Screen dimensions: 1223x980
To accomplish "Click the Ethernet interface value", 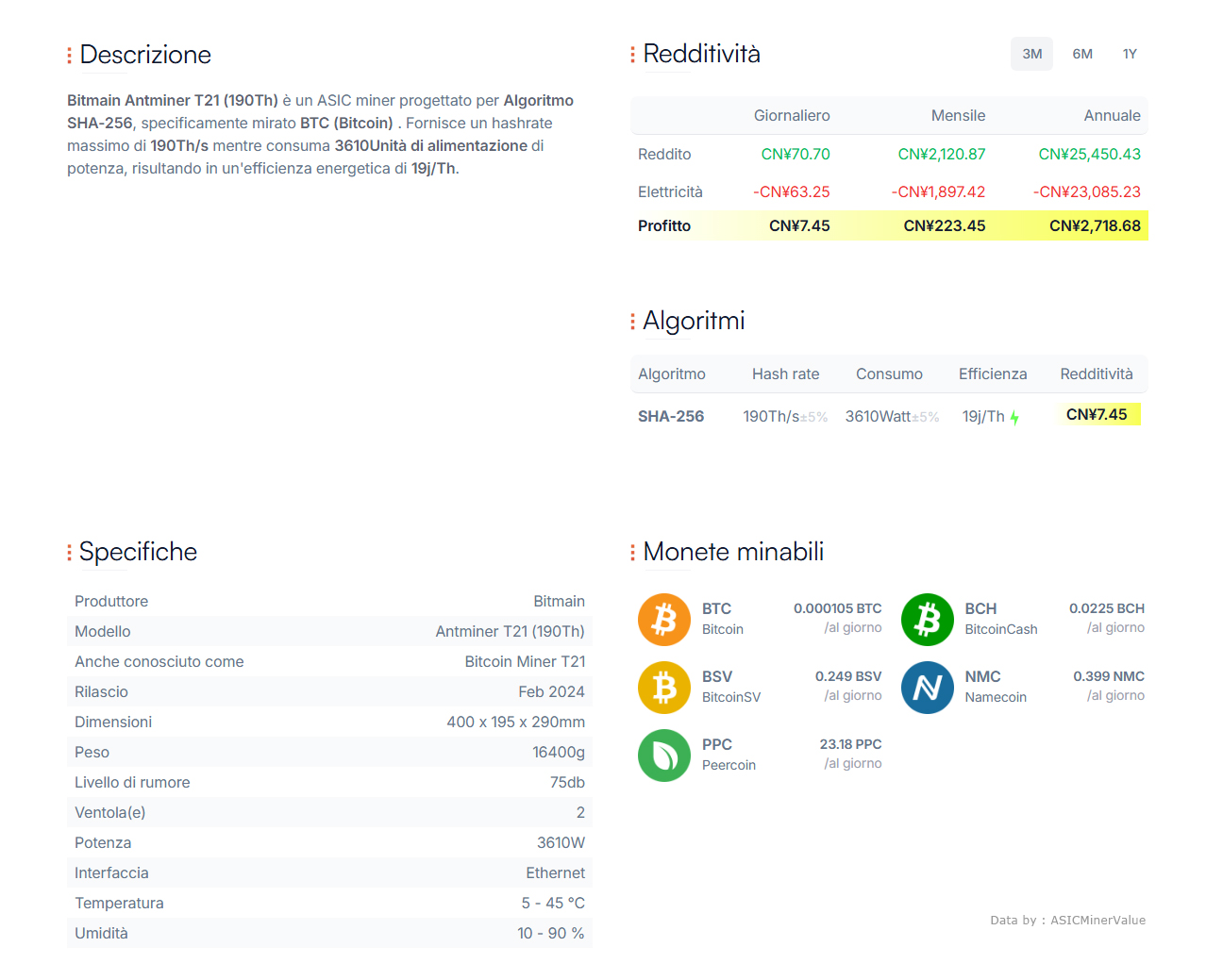I will (x=555, y=873).
